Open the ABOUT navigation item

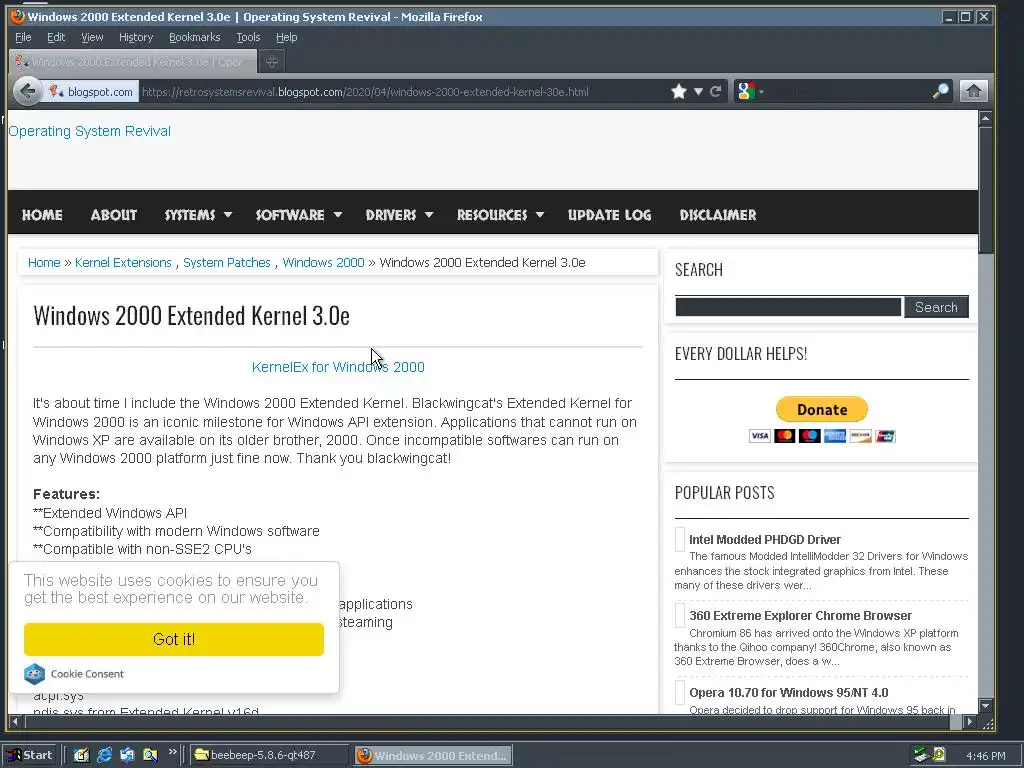click(x=114, y=215)
